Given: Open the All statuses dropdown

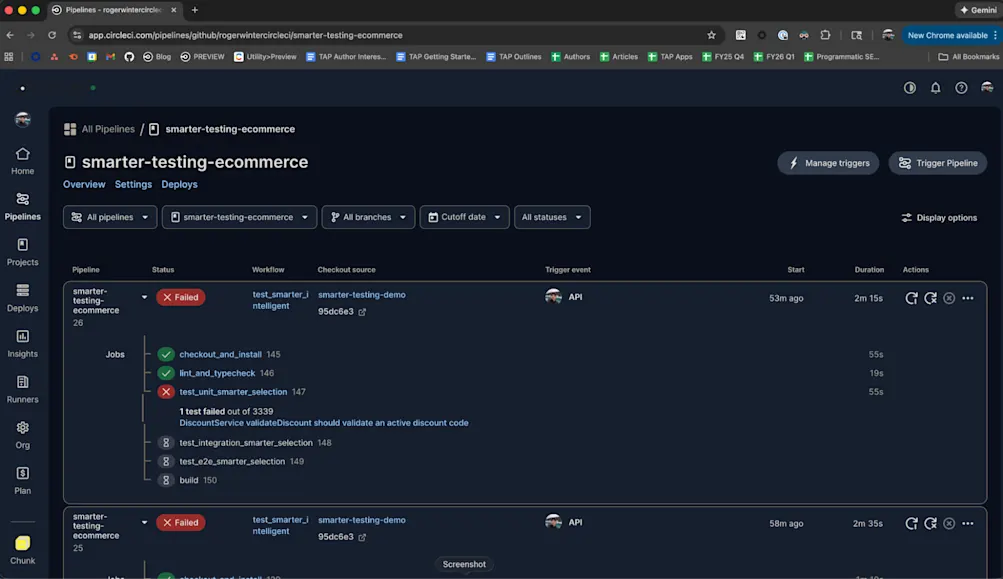Looking at the screenshot, I should tap(552, 218).
